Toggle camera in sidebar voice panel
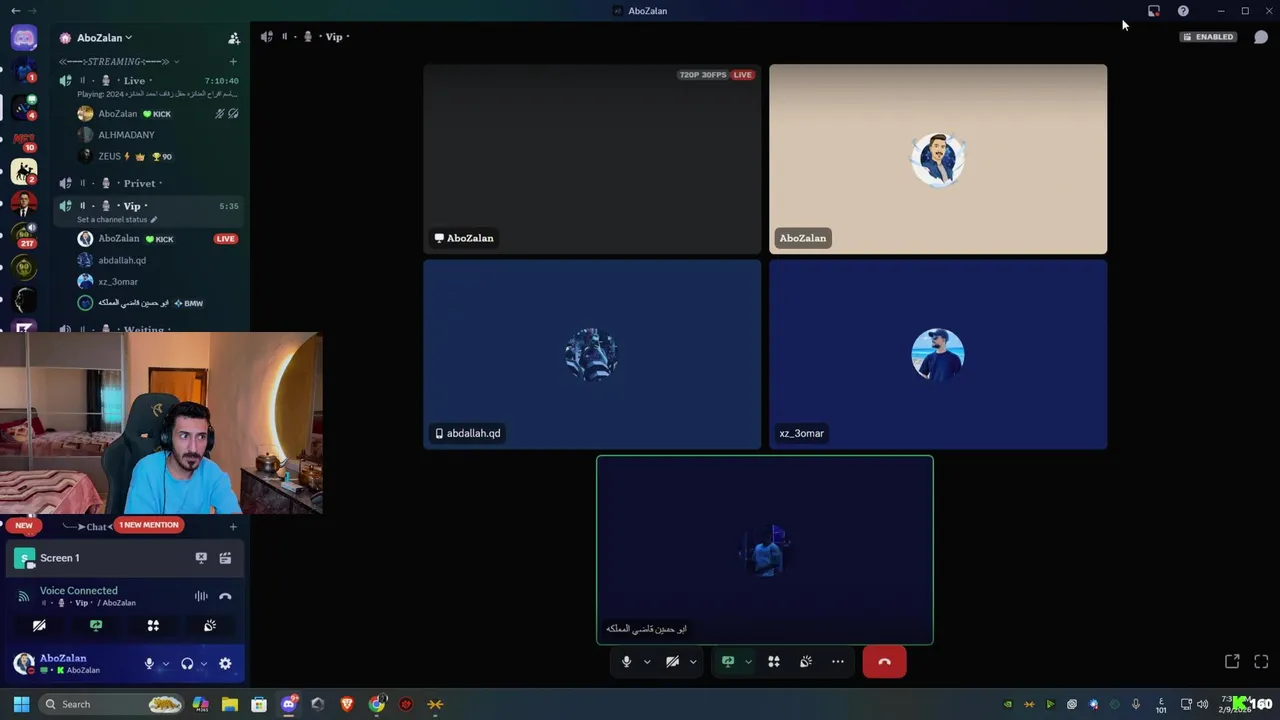The width and height of the screenshot is (1280, 720). (39, 625)
